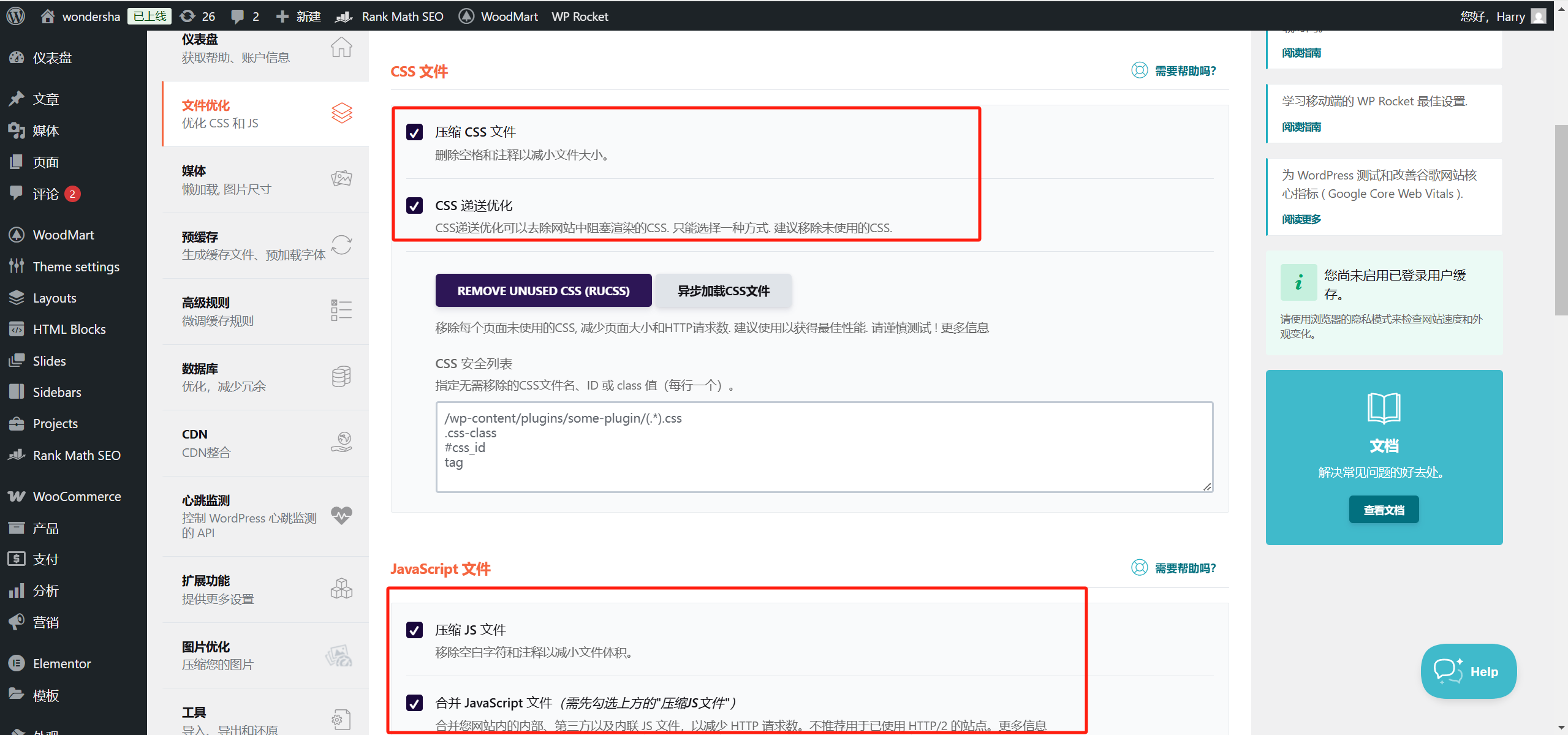Select the Remove Unused CSS (RUCSS) button
Screen dimensions: 1568x735
(x=543, y=291)
